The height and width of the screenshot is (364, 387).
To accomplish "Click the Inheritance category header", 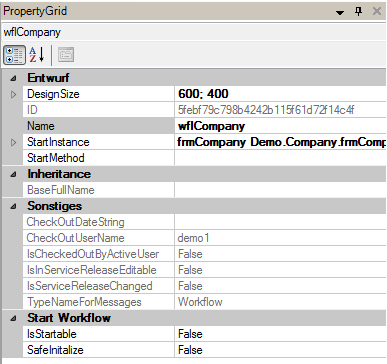I will point(59,174).
